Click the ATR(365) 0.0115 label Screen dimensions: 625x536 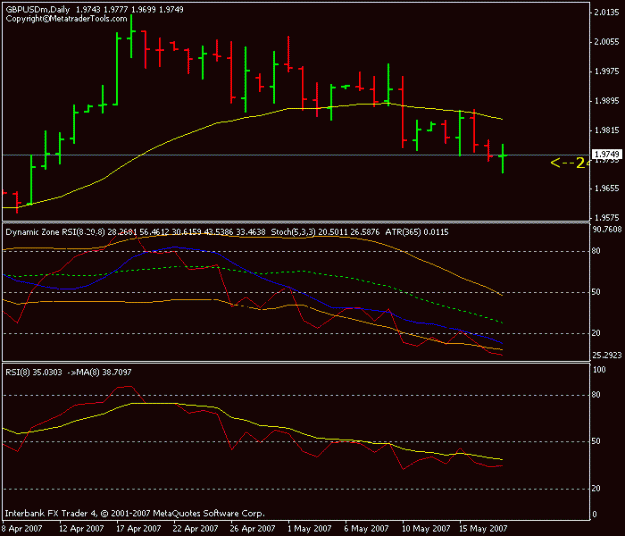pos(417,232)
